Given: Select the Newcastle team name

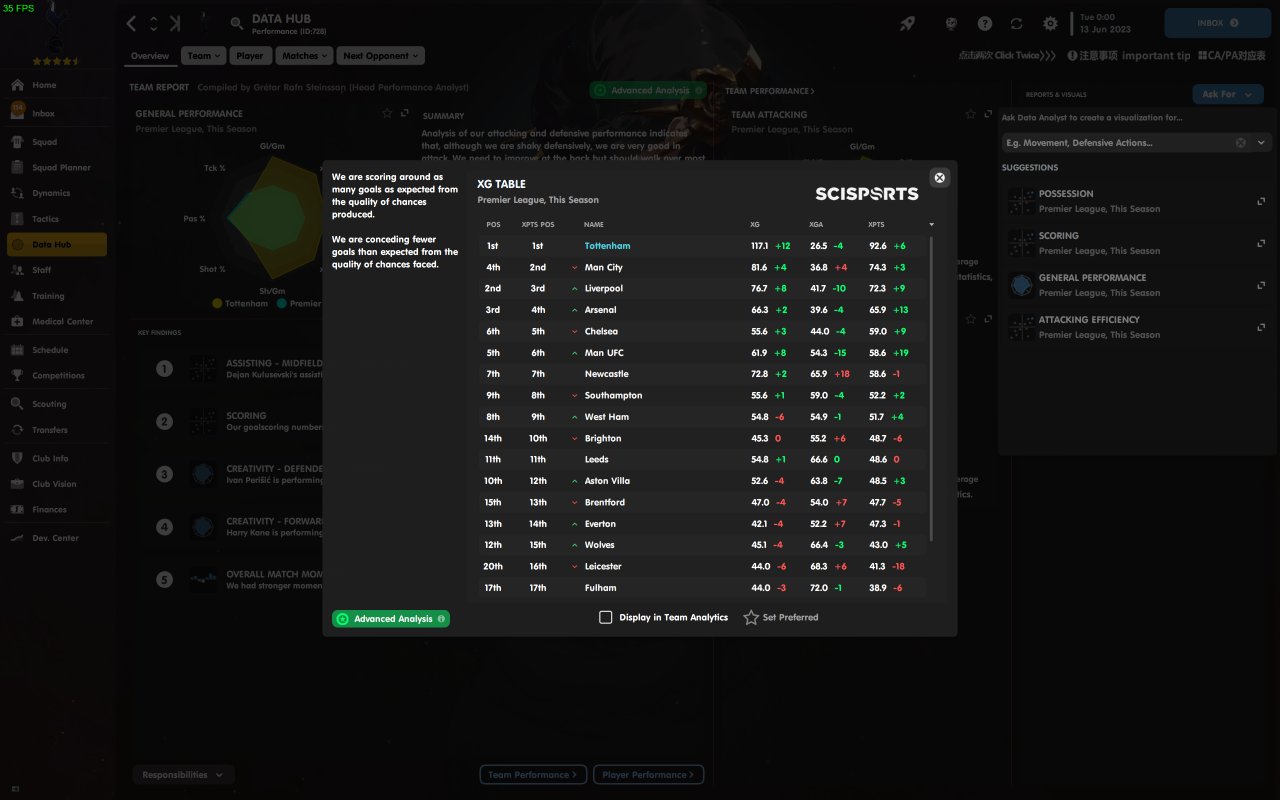Looking at the screenshot, I should 606,374.
